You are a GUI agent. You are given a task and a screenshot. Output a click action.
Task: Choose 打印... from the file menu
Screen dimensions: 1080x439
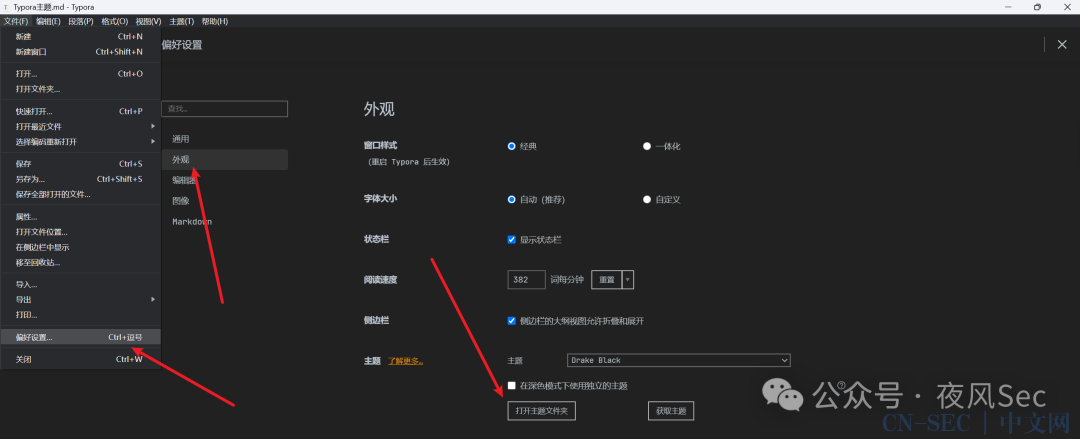click(81, 315)
